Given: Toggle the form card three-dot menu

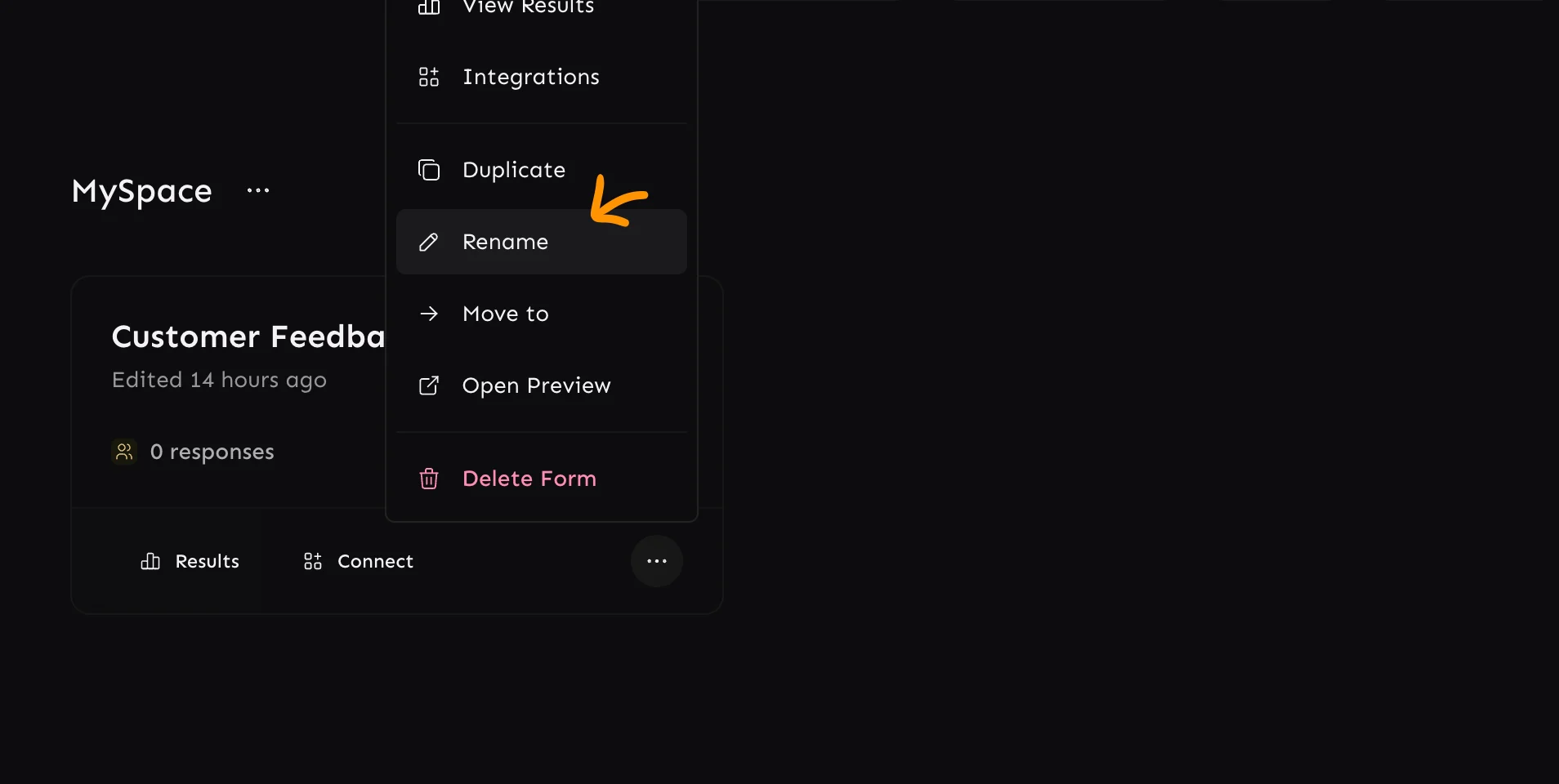Looking at the screenshot, I should click(x=657, y=561).
